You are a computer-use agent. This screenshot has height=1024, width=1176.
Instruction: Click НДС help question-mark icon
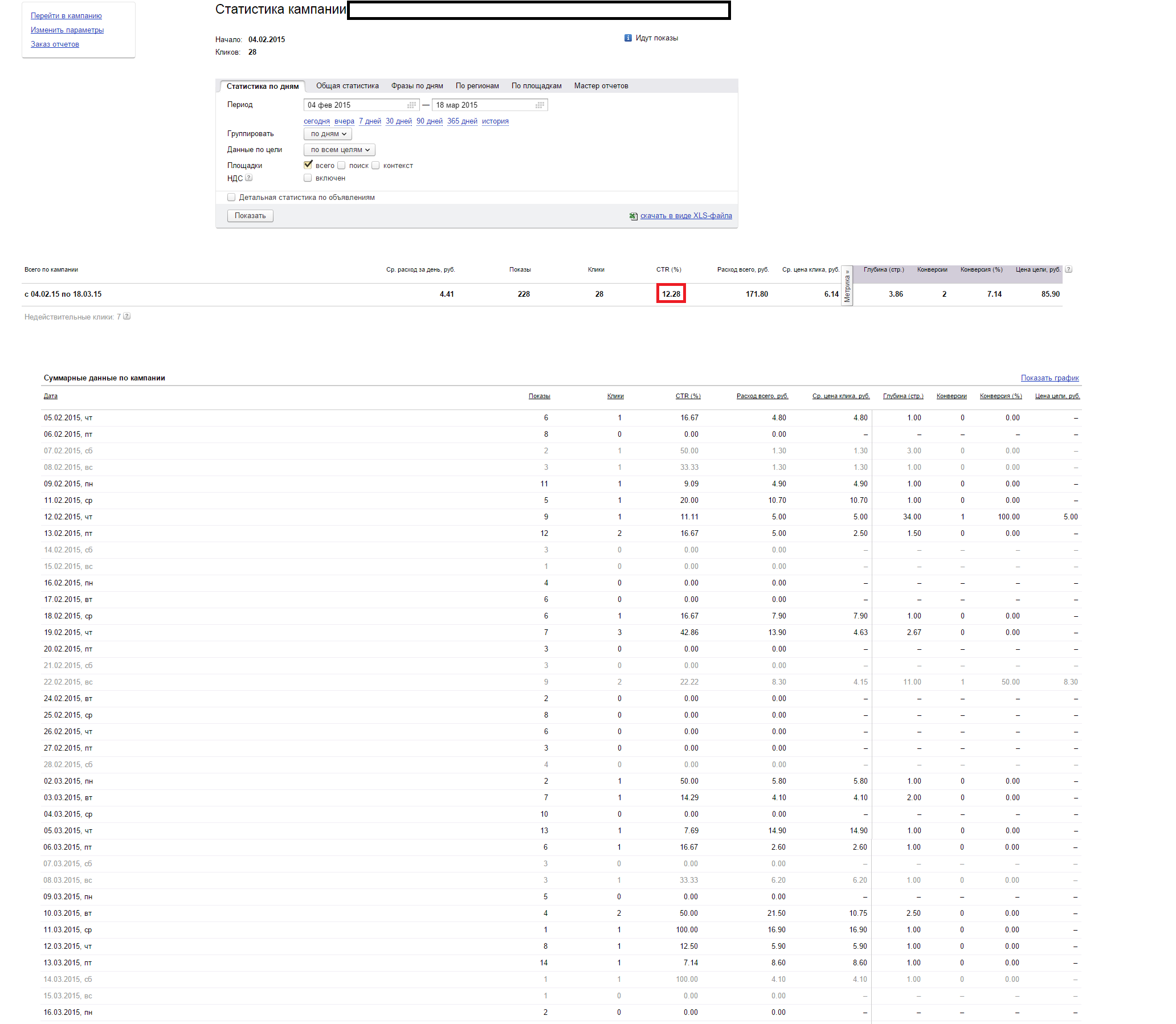(248, 178)
